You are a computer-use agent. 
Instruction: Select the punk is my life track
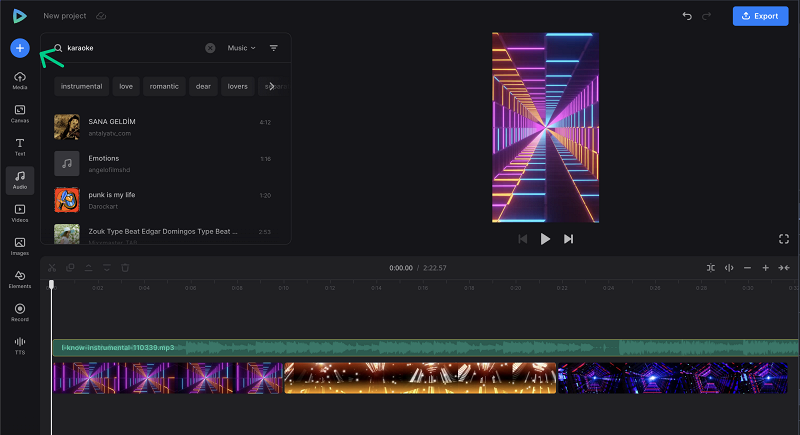pos(162,200)
